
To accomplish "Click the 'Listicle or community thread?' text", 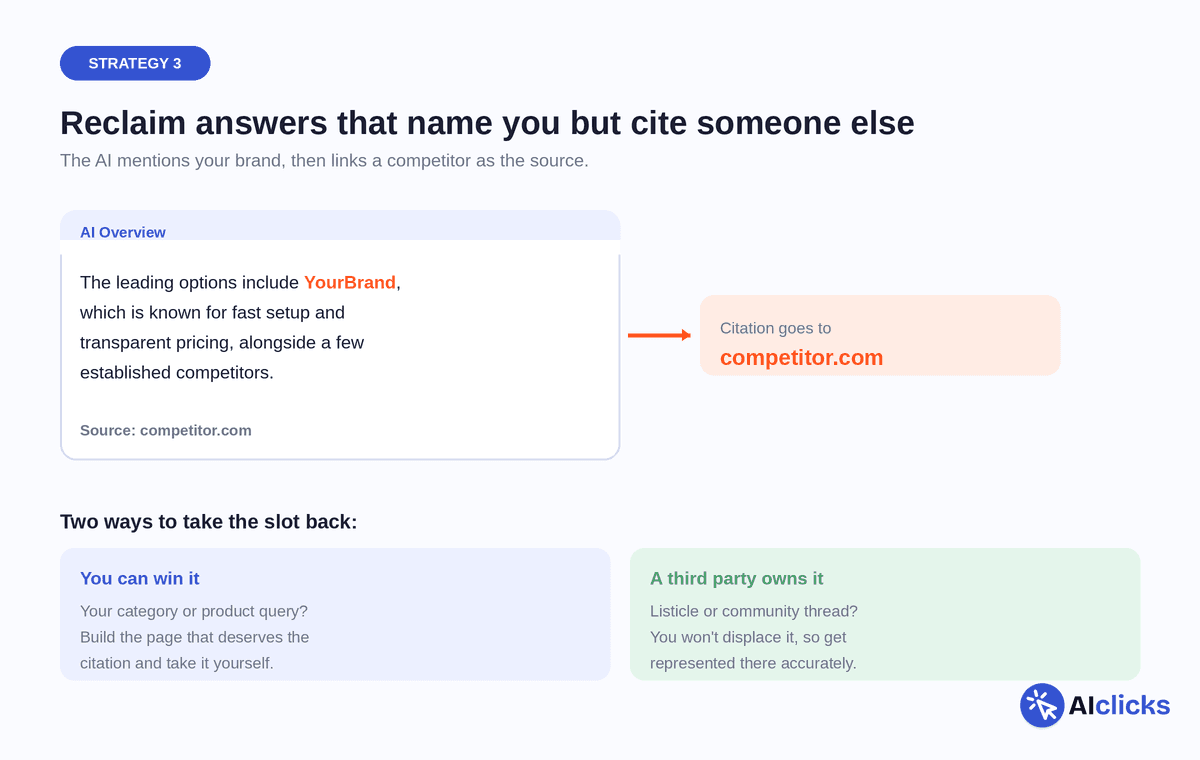I will click(x=754, y=611).
